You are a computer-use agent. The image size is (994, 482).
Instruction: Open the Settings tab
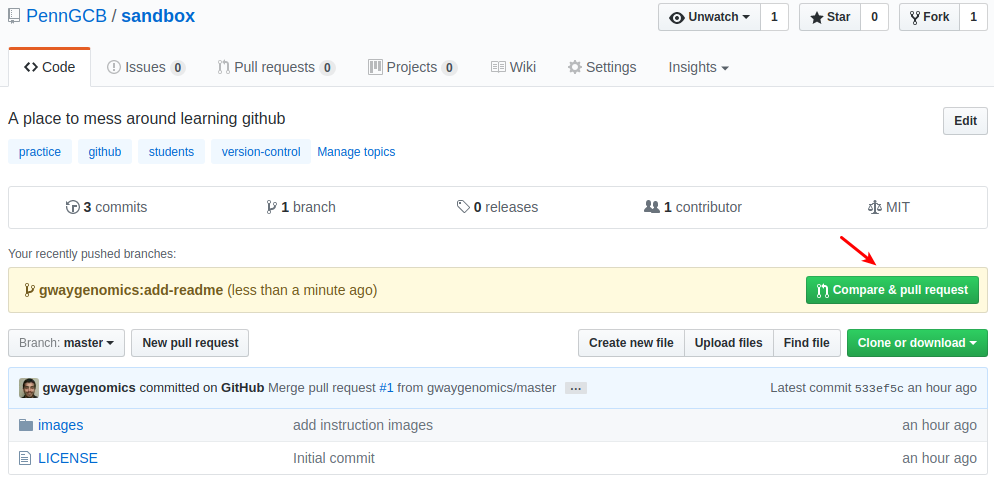click(x=602, y=67)
